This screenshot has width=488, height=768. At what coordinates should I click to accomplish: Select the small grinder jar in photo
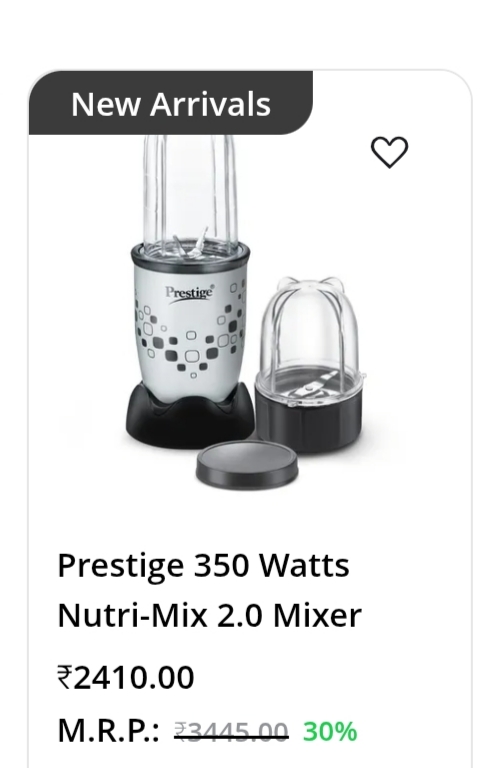310,363
